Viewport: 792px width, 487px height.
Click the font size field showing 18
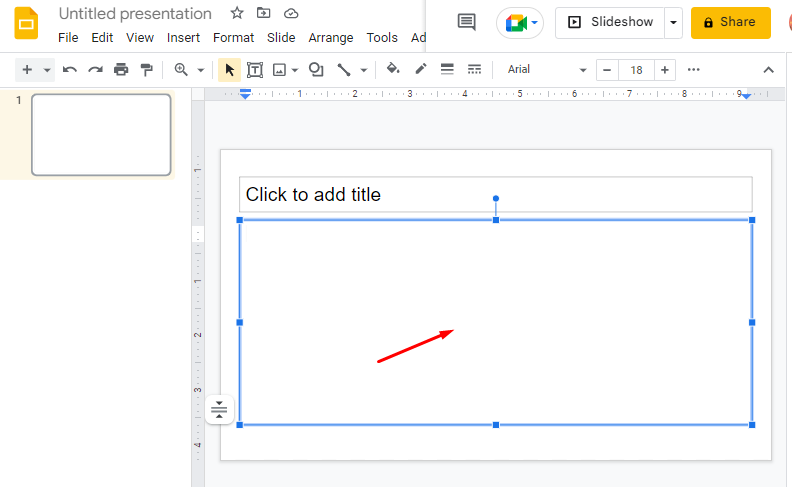pyautogui.click(x=636, y=70)
